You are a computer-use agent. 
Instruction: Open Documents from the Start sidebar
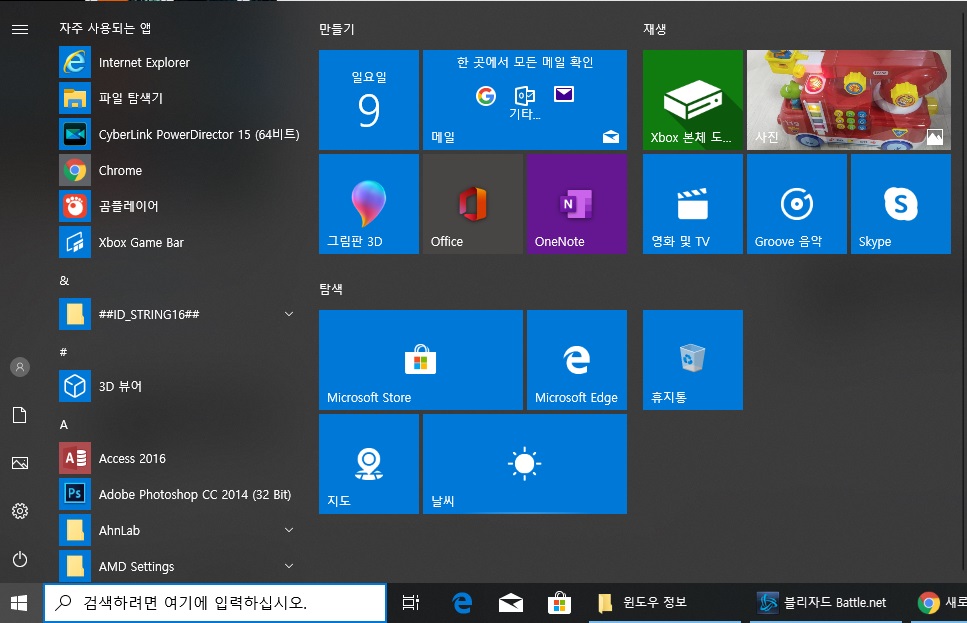point(20,415)
